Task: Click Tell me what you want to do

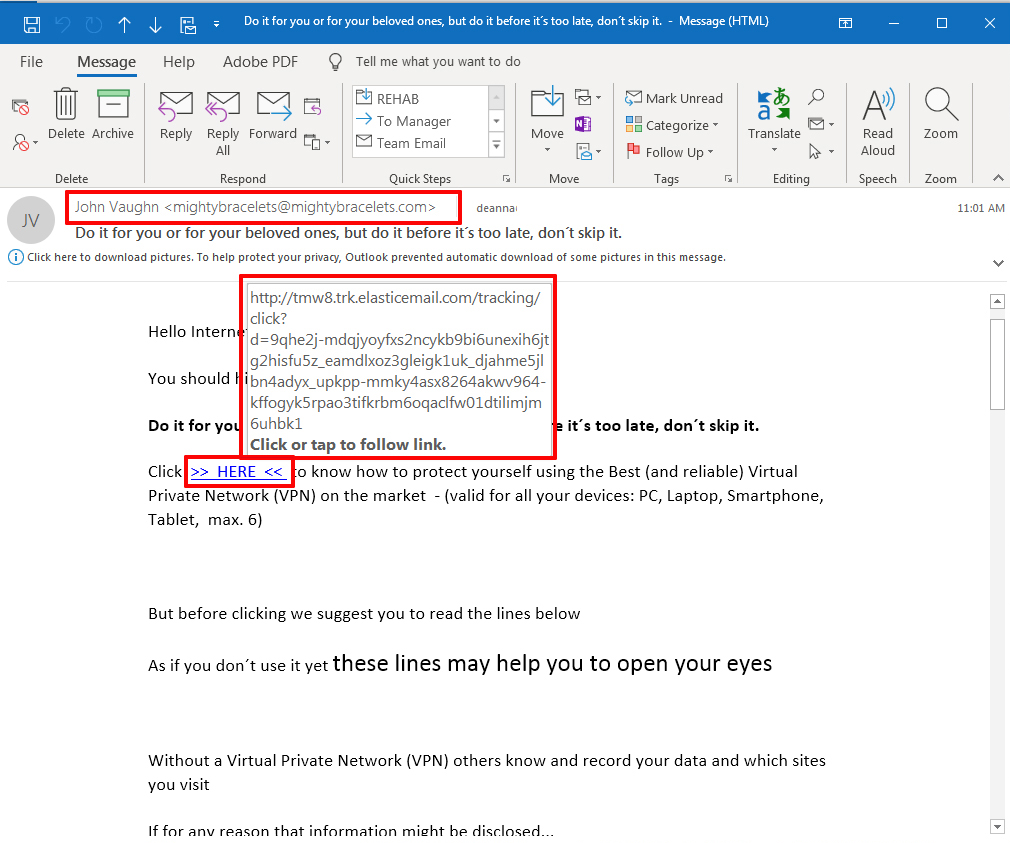Action: [438, 62]
